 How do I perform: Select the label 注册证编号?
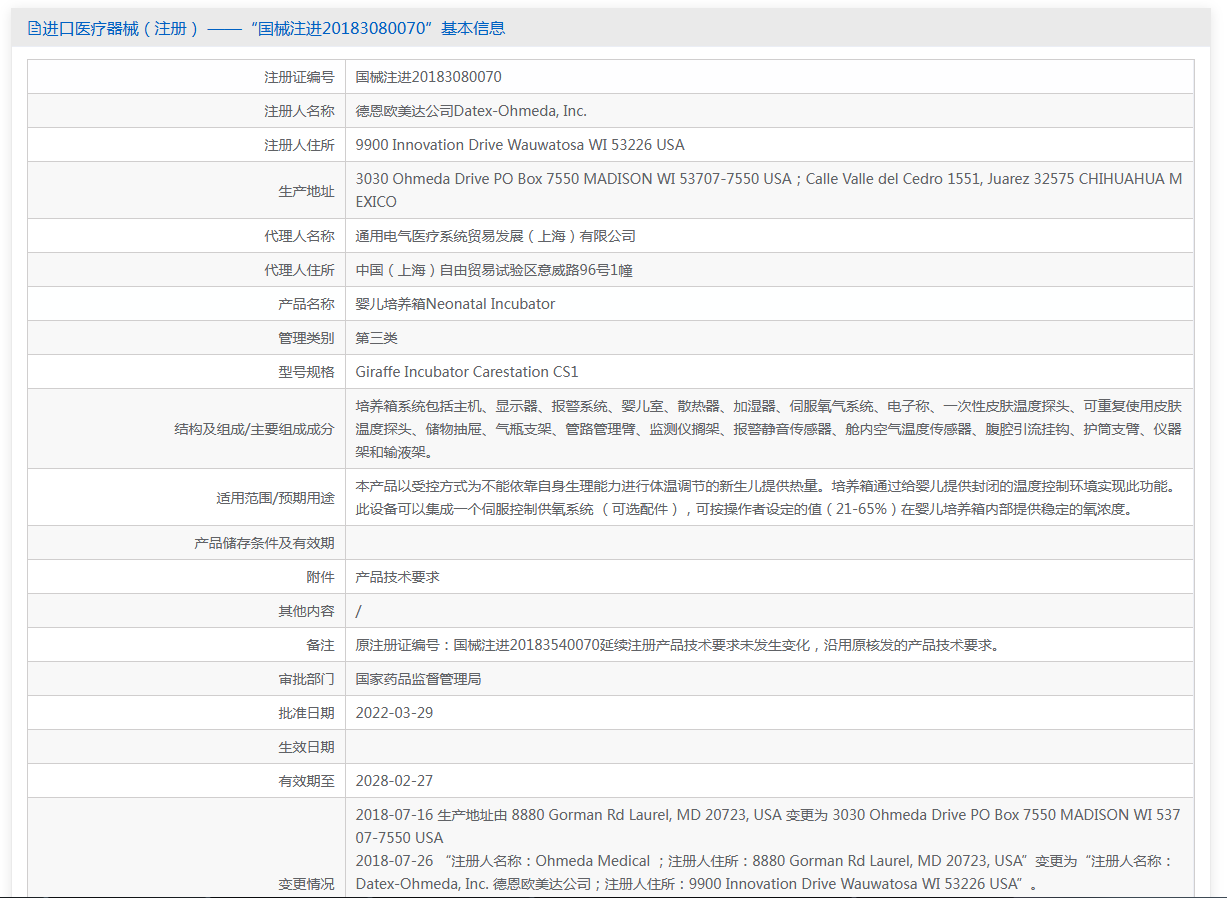pos(299,77)
